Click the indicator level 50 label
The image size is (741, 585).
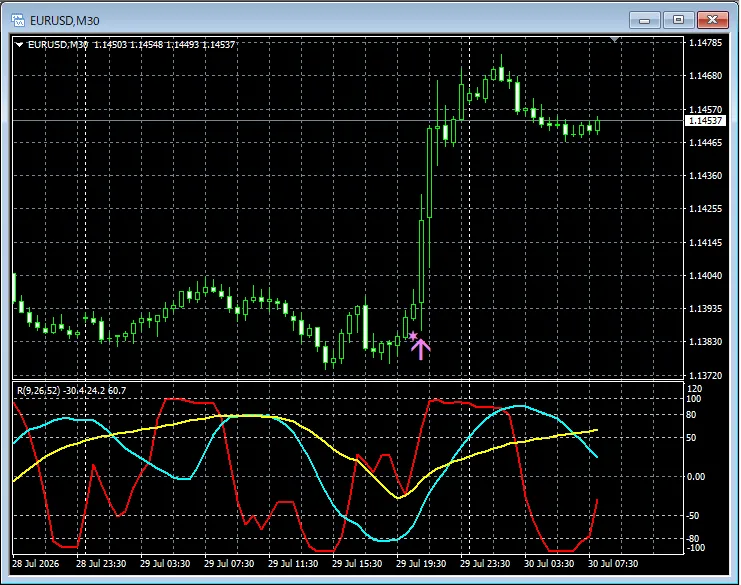(x=691, y=438)
